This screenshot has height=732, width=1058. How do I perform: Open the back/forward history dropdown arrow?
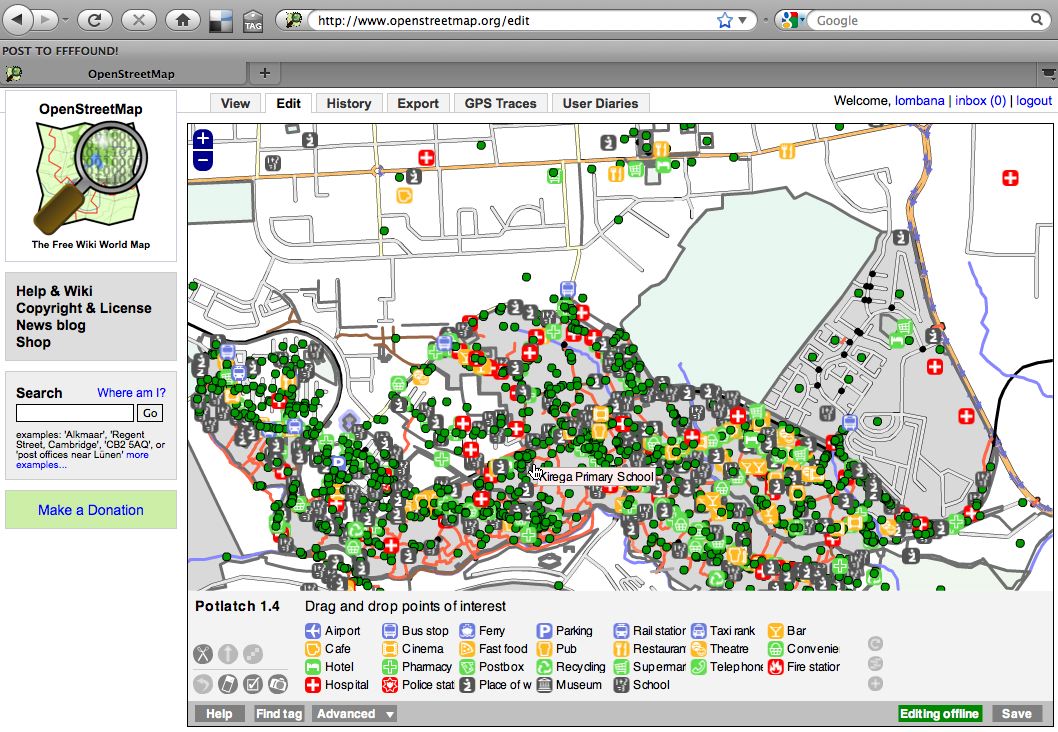coord(65,20)
